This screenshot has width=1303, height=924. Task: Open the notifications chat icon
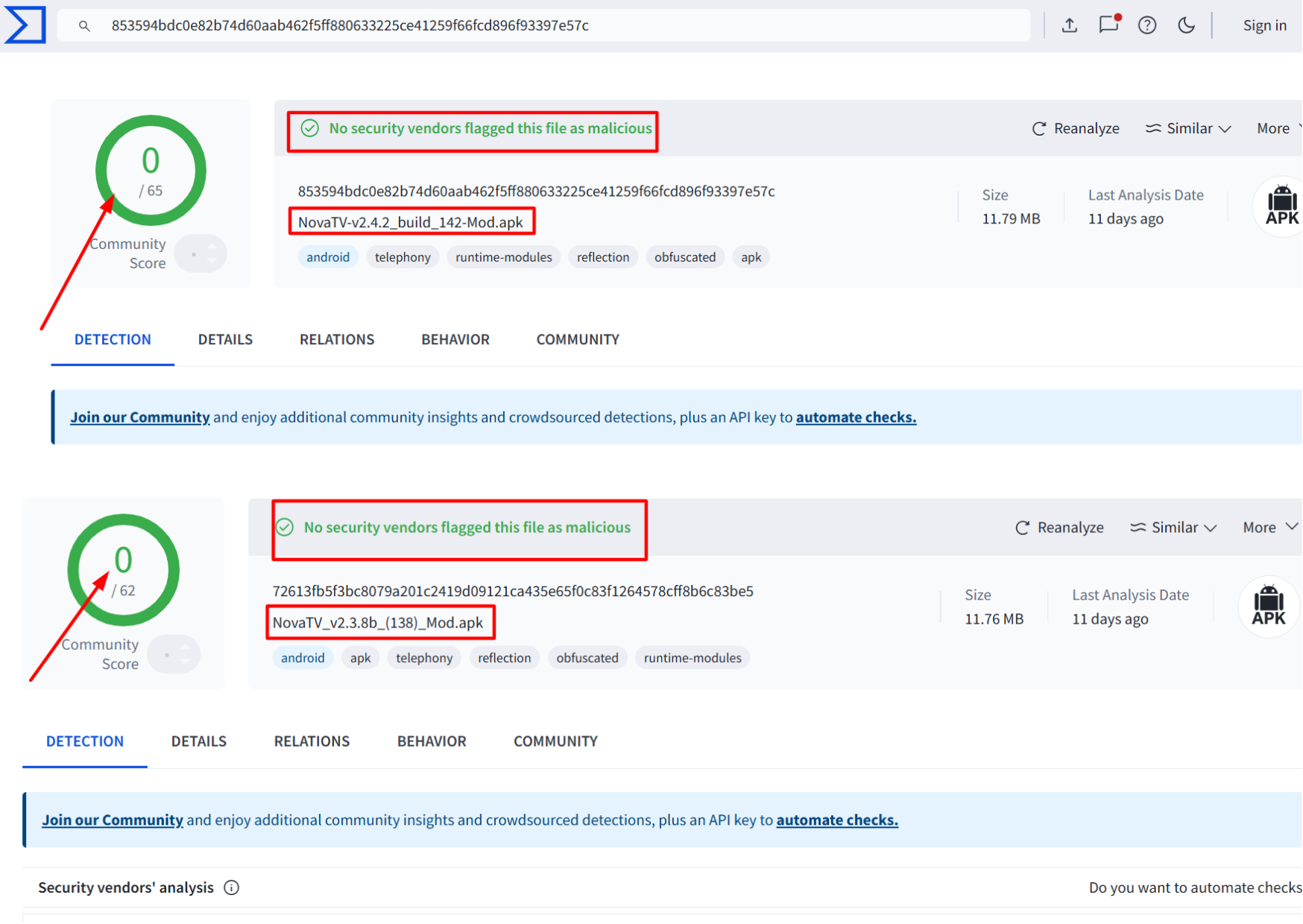(1109, 24)
